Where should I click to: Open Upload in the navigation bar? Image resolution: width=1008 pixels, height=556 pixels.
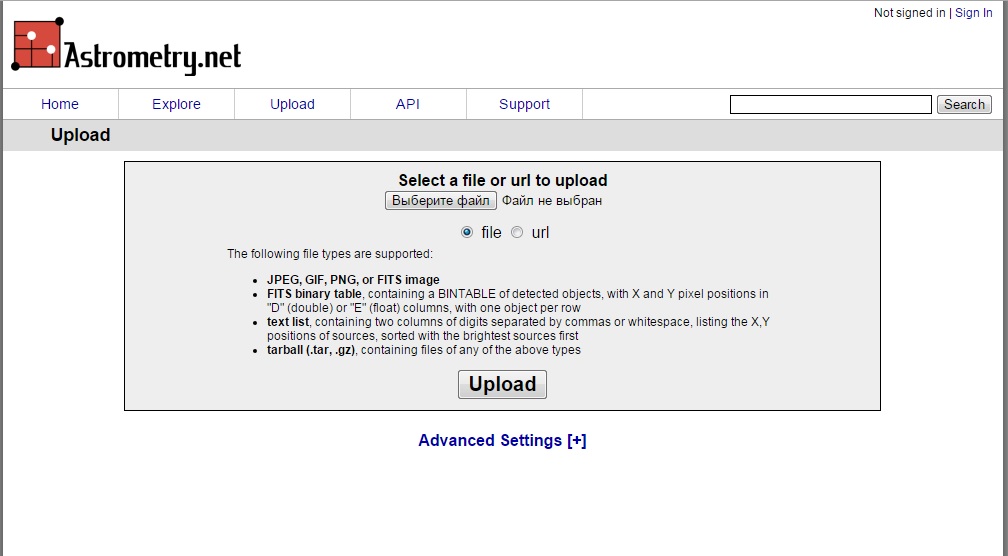point(292,104)
